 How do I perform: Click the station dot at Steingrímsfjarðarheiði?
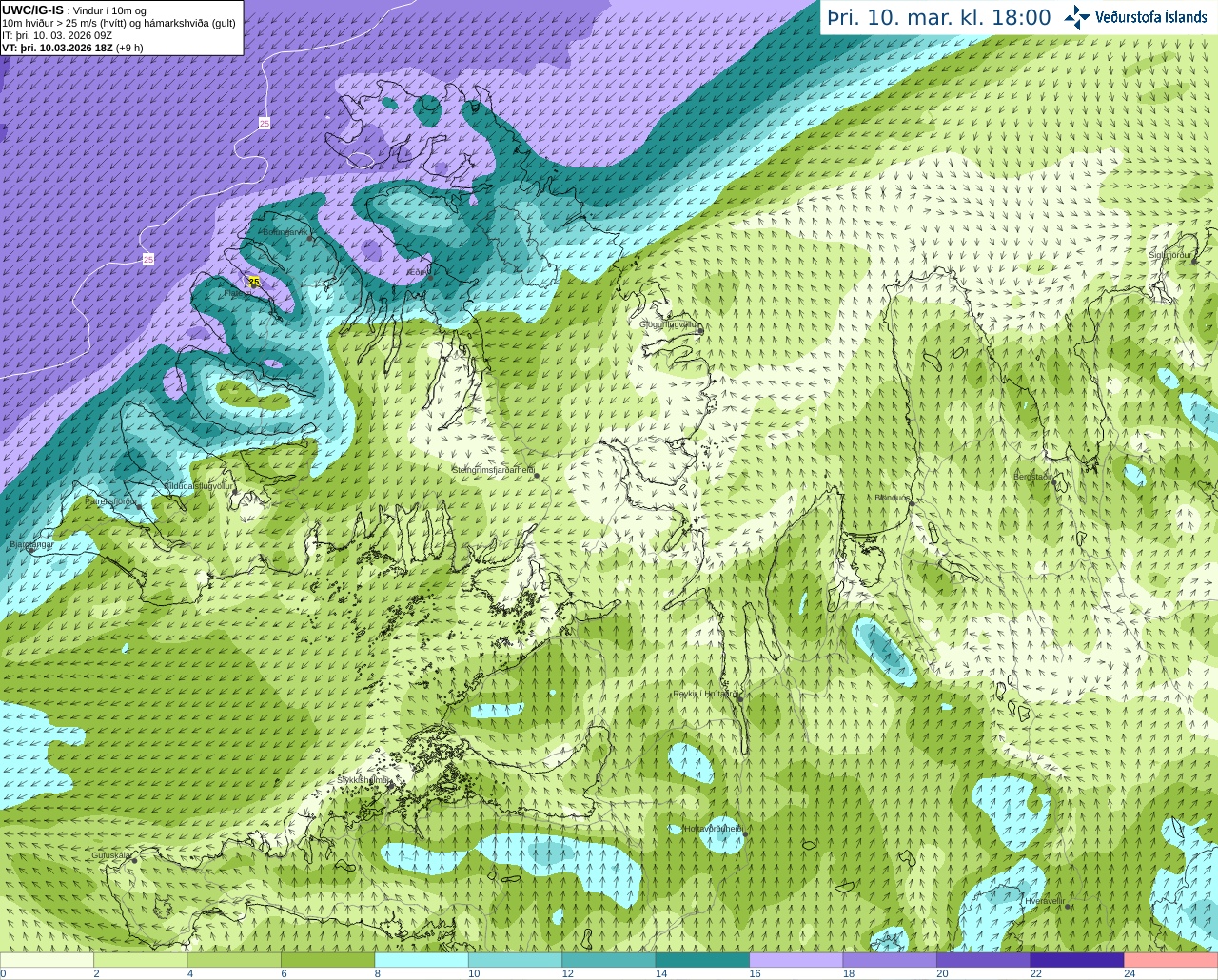point(537,474)
